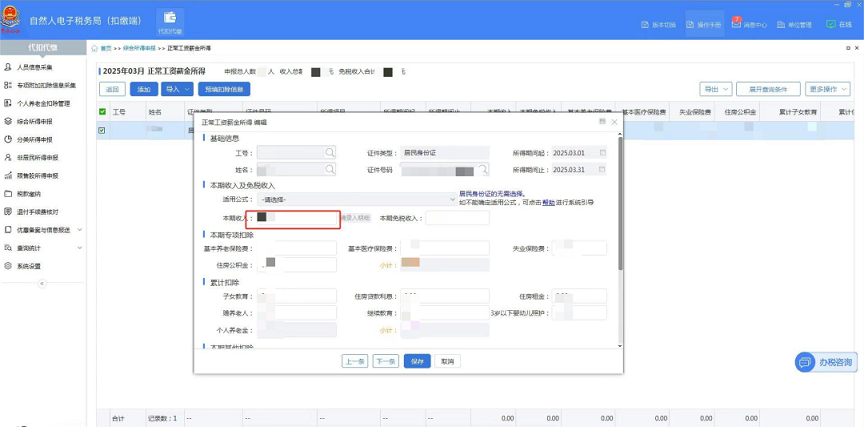Open 代扣代缴 module icon in header
The image size is (864, 427).
pos(169,21)
